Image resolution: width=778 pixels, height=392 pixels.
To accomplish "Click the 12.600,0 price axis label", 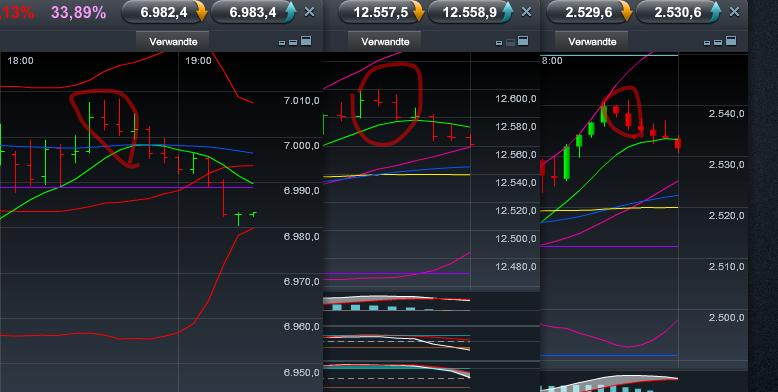I will (x=516, y=99).
